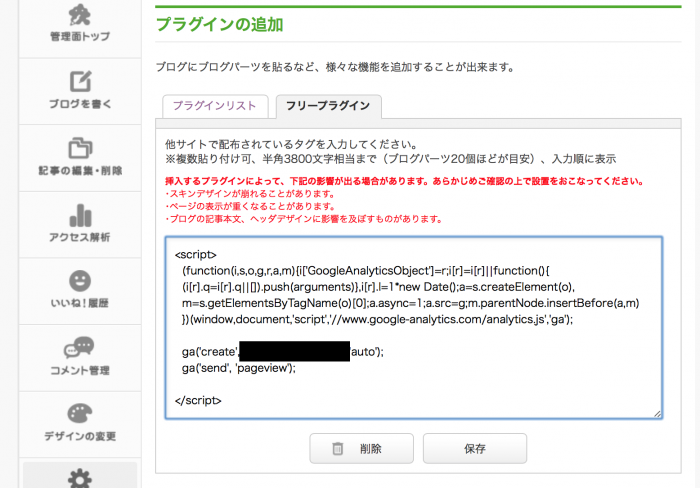Click the trash can icon beside 削除
The image size is (700, 488).
[x=338, y=449]
